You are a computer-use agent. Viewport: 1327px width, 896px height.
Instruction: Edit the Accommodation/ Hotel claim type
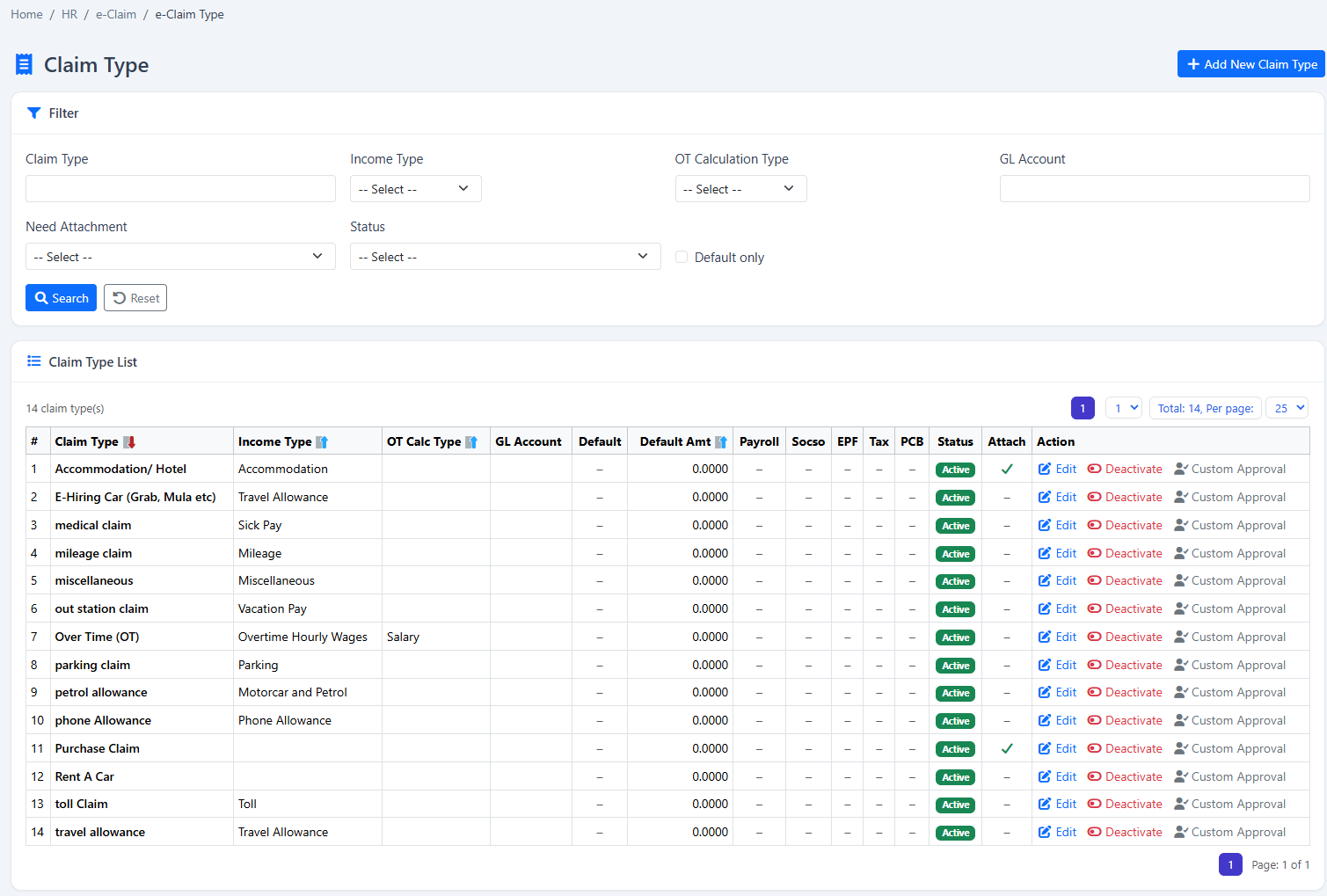tap(1057, 470)
